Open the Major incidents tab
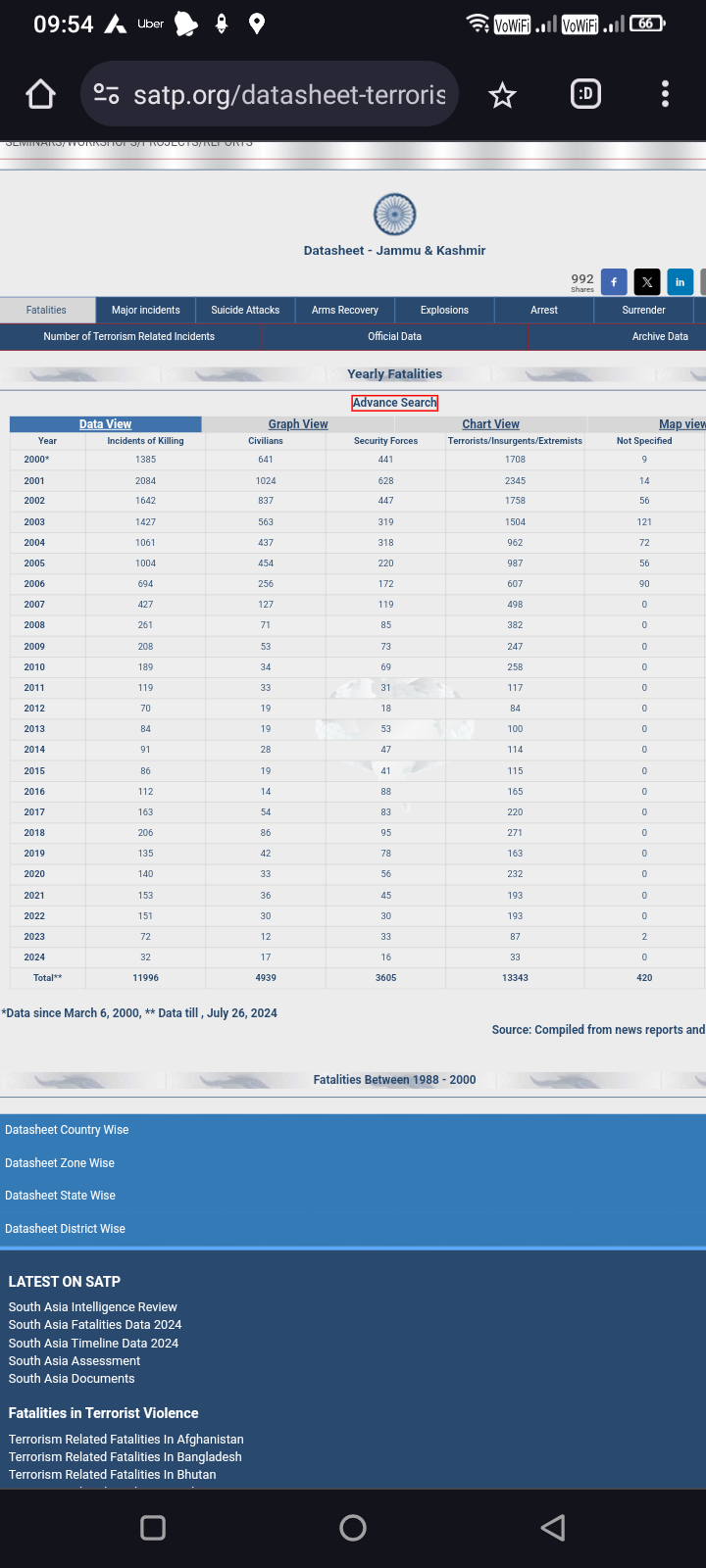The width and height of the screenshot is (706, 1568). [146, 310]
